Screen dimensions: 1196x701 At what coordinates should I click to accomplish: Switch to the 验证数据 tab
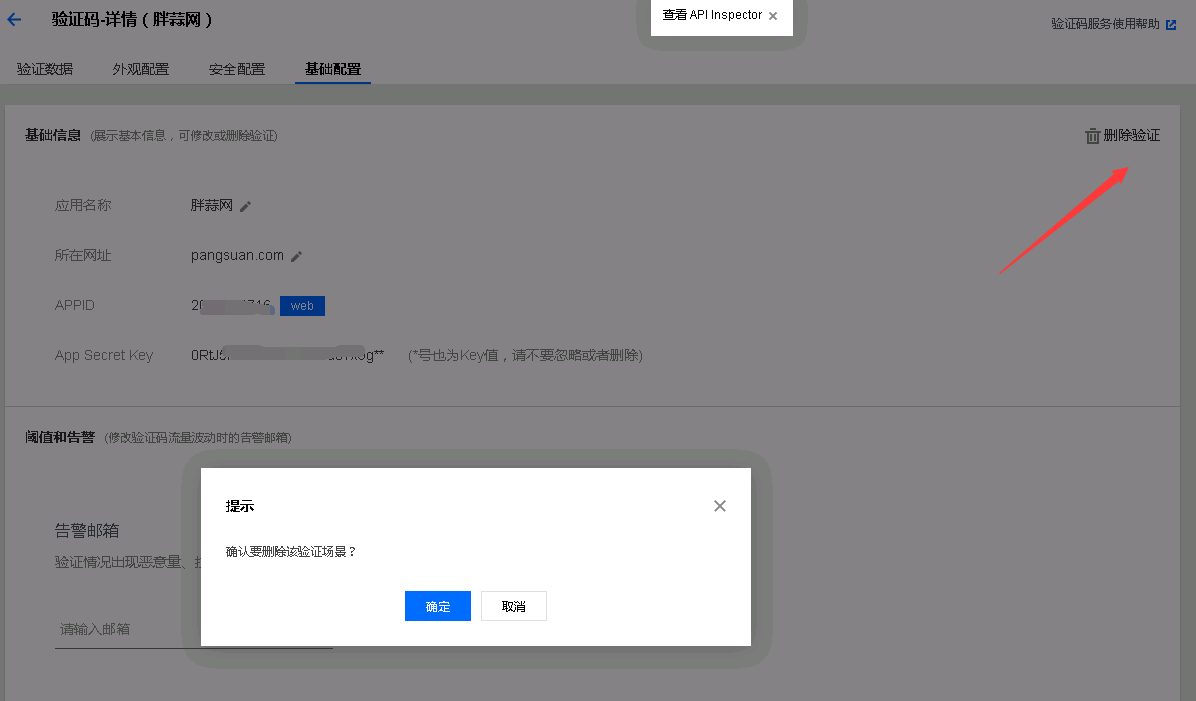pyautogui.click(x=45, y=70)
